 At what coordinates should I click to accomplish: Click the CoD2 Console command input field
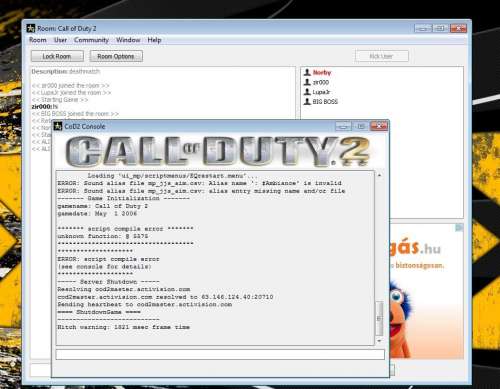220,354
